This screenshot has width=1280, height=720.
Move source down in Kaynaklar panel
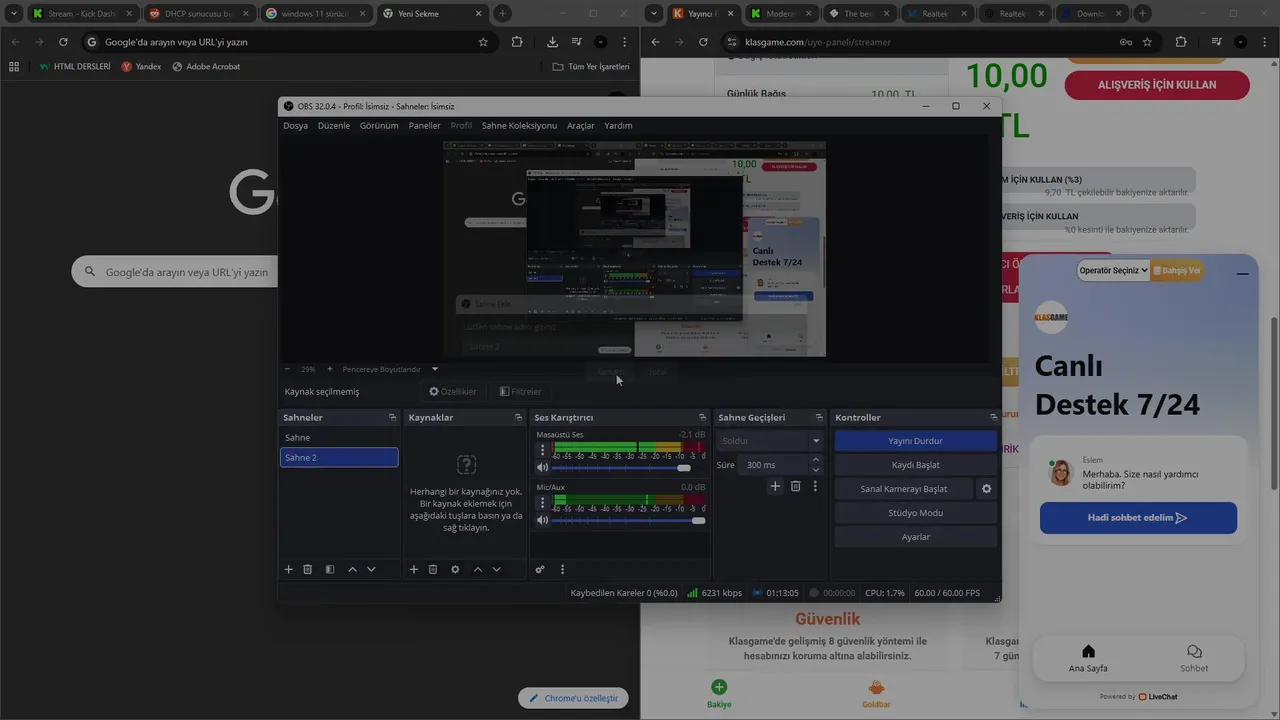(x=496, y=569)
